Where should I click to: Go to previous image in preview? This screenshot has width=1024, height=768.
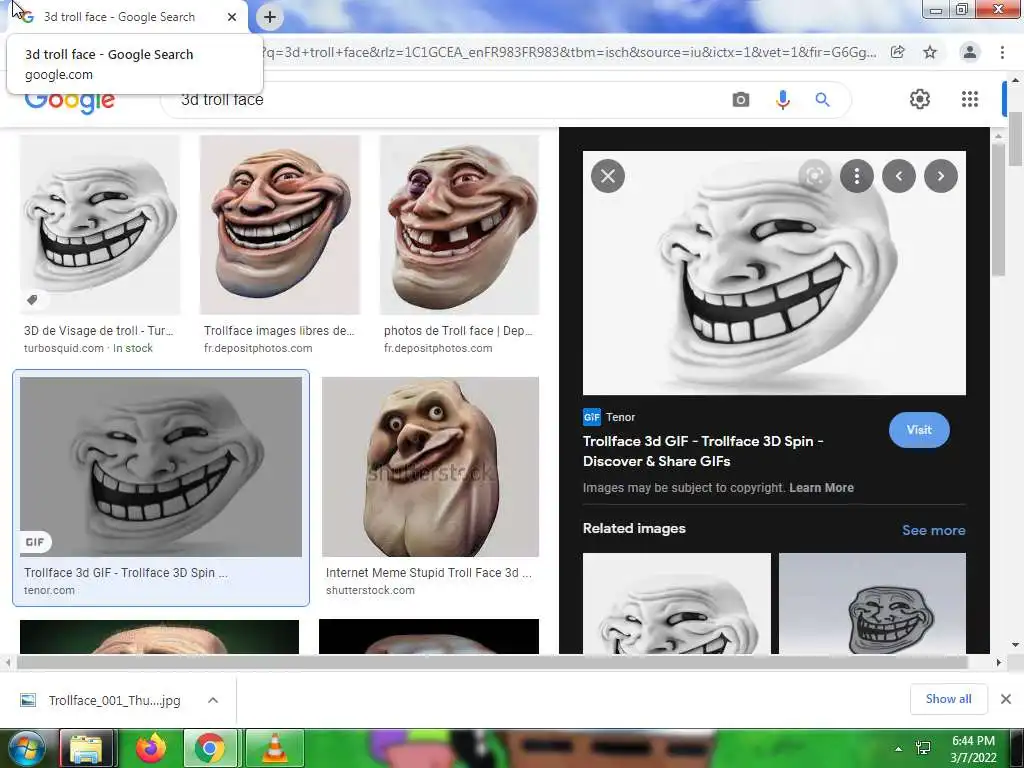click(899, 176)
